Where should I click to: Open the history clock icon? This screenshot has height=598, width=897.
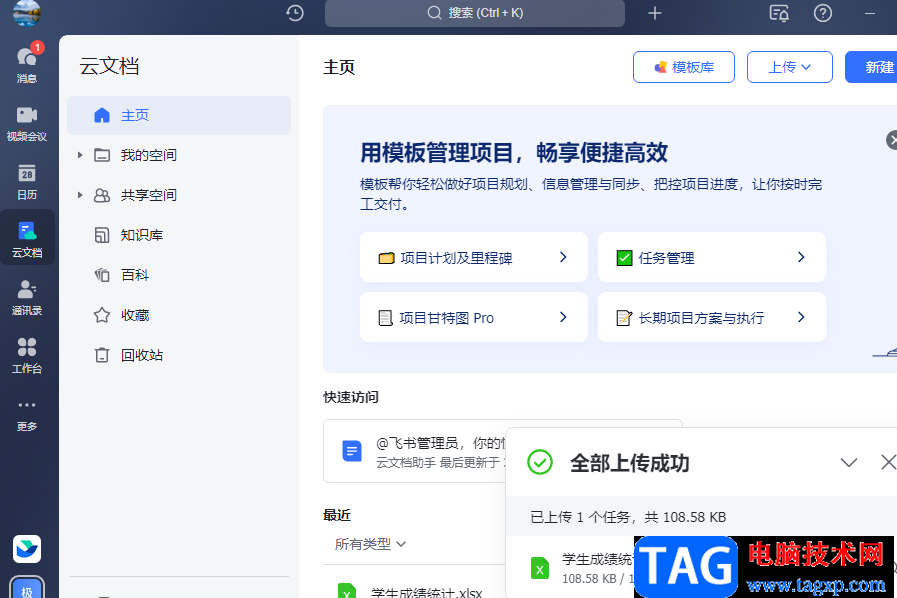[x=295, y=13]
